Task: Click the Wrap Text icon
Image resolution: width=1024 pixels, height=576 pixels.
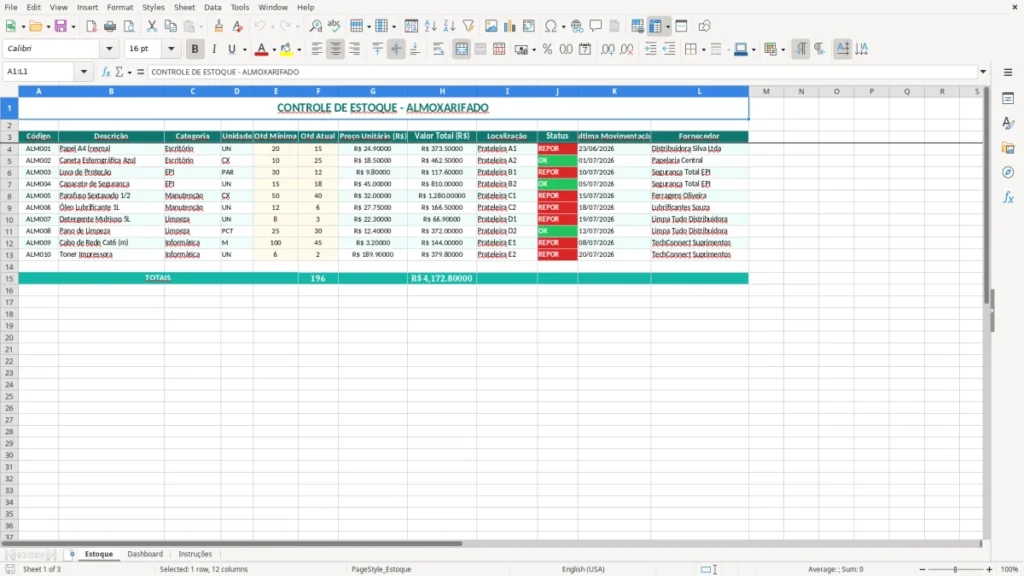Action: [x=438, y=49]
